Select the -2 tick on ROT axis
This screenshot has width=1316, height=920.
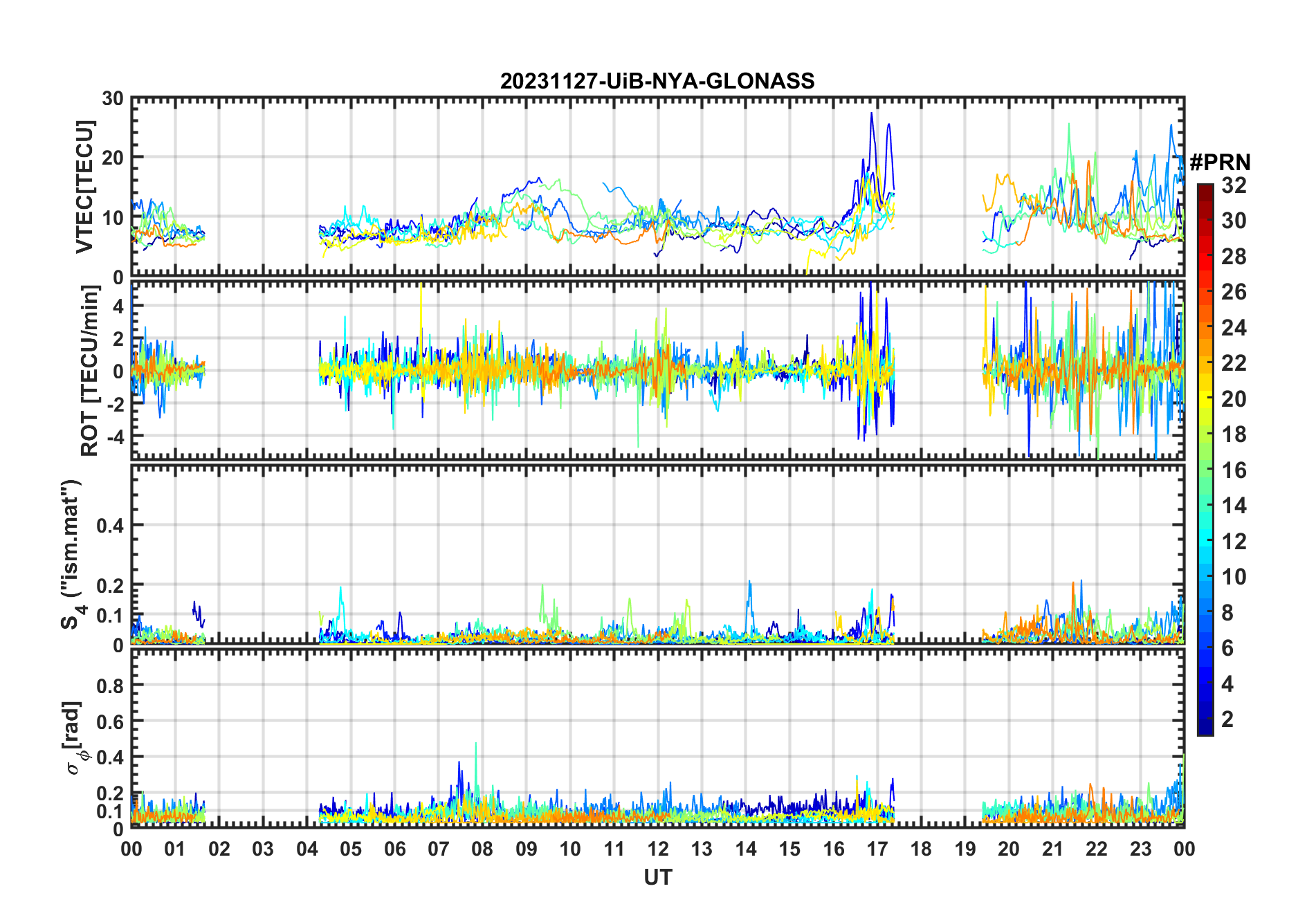[115, 404]
